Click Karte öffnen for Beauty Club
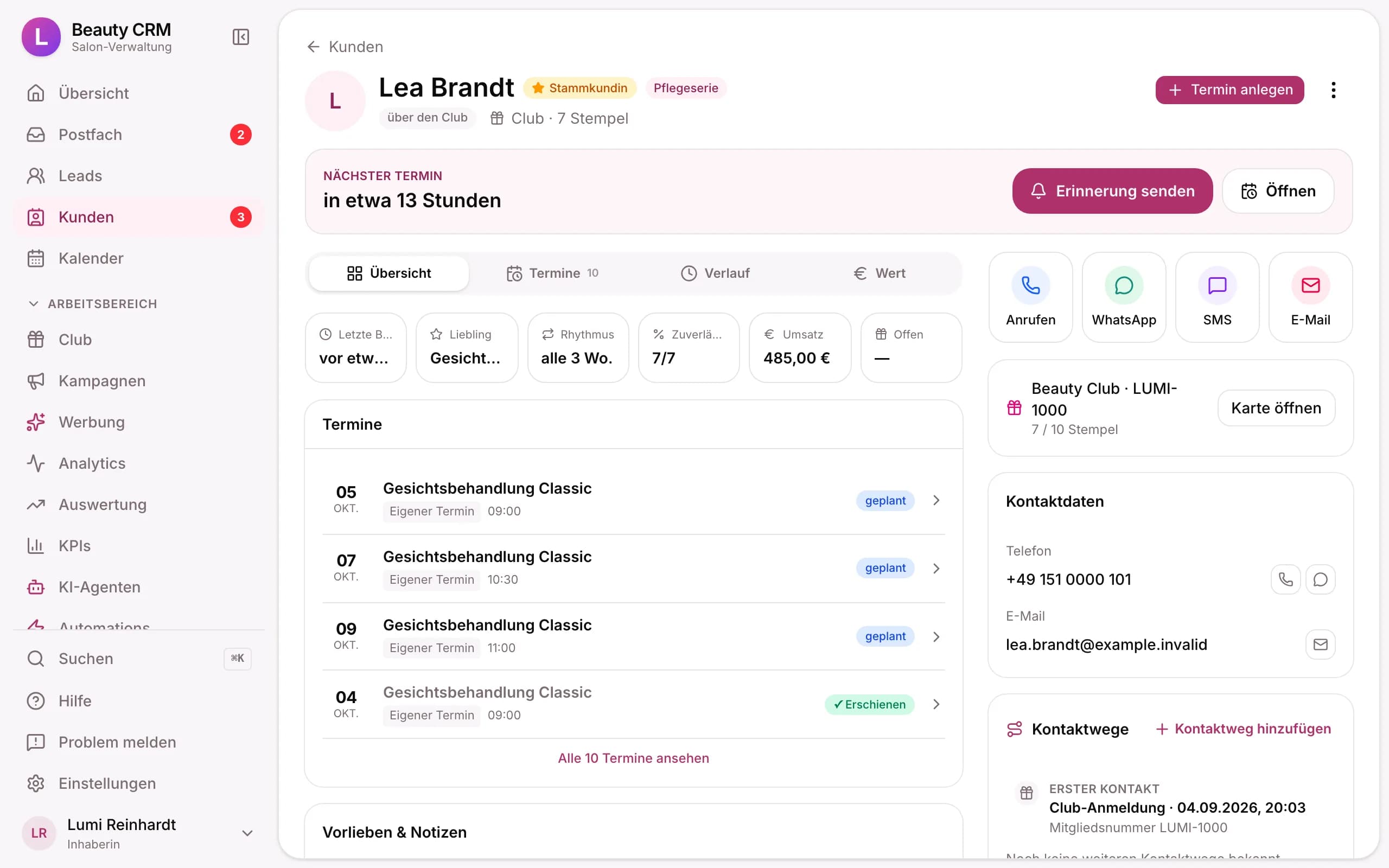The image size is (1389, 868). 1276,408
